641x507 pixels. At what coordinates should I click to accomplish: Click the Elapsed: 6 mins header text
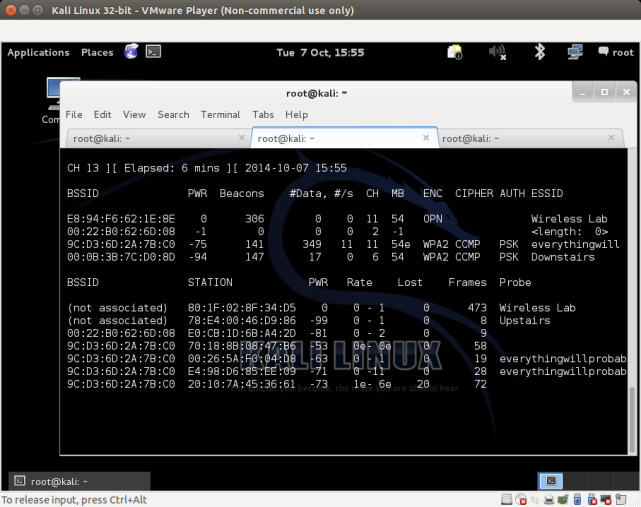pyautogui.click(x=172, y=168)
